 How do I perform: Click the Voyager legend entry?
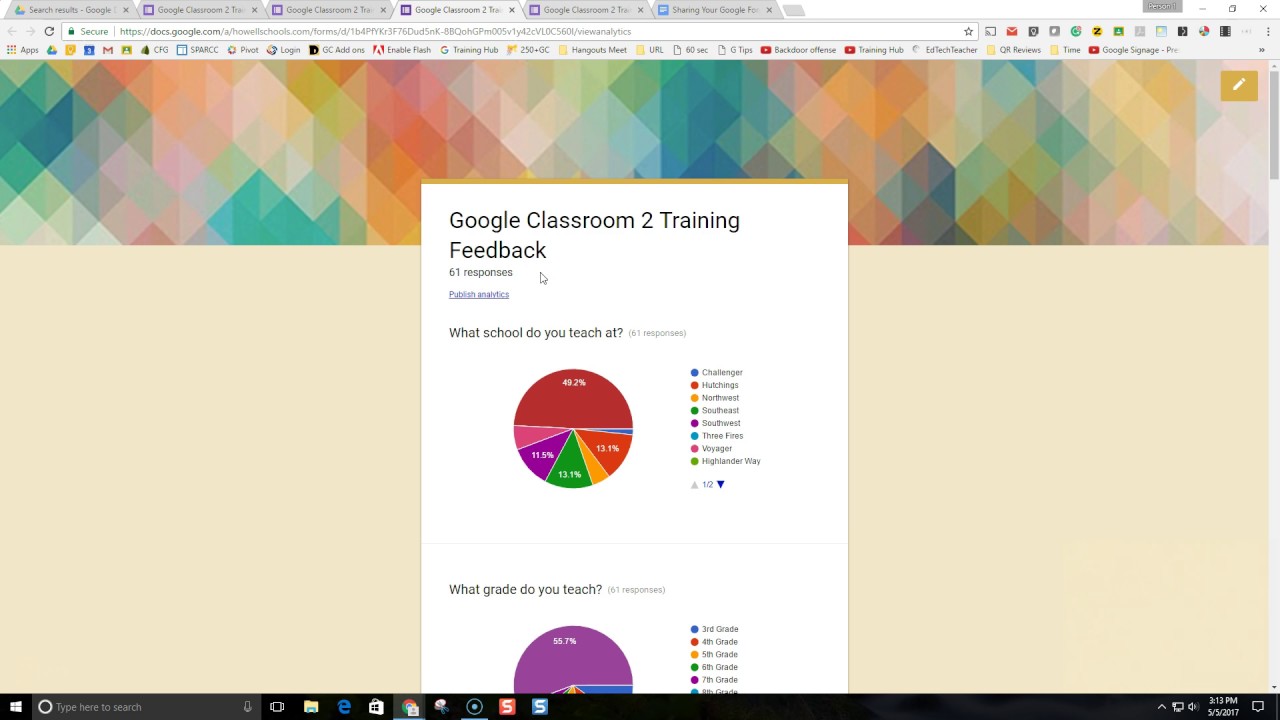click(x=711, y=449)
